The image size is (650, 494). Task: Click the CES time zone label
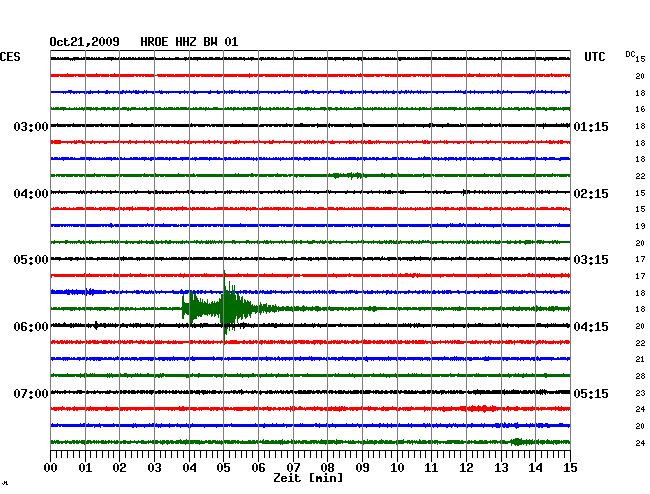coord(10,57)
